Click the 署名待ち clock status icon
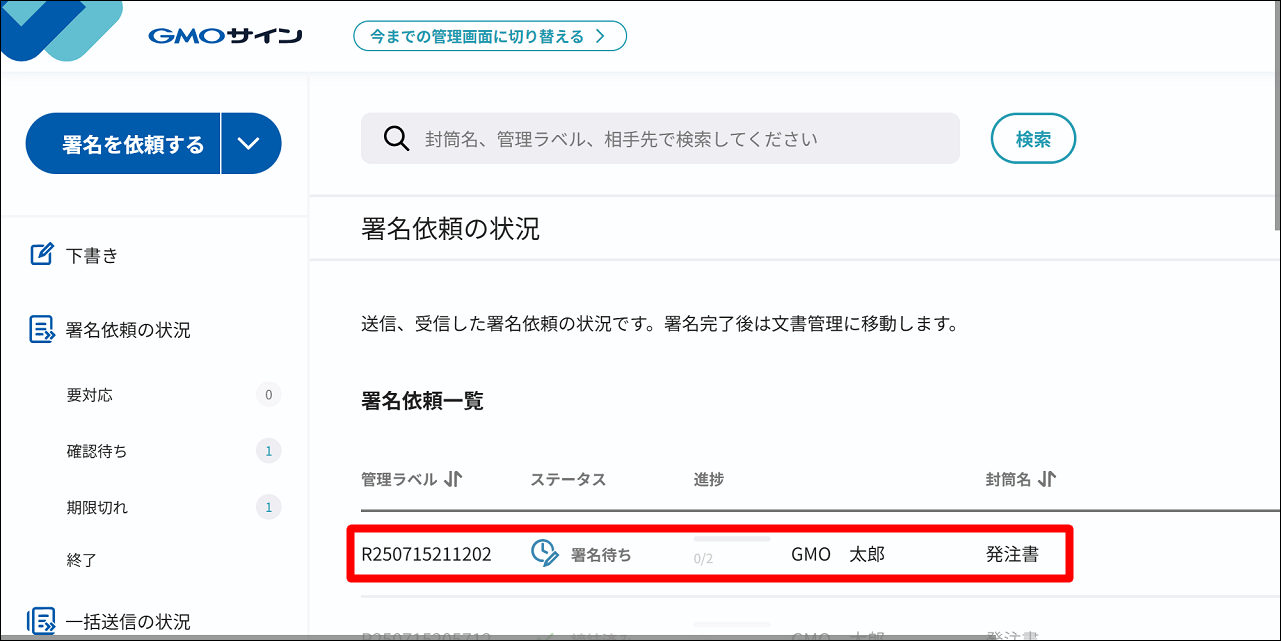 pos(544,553)
